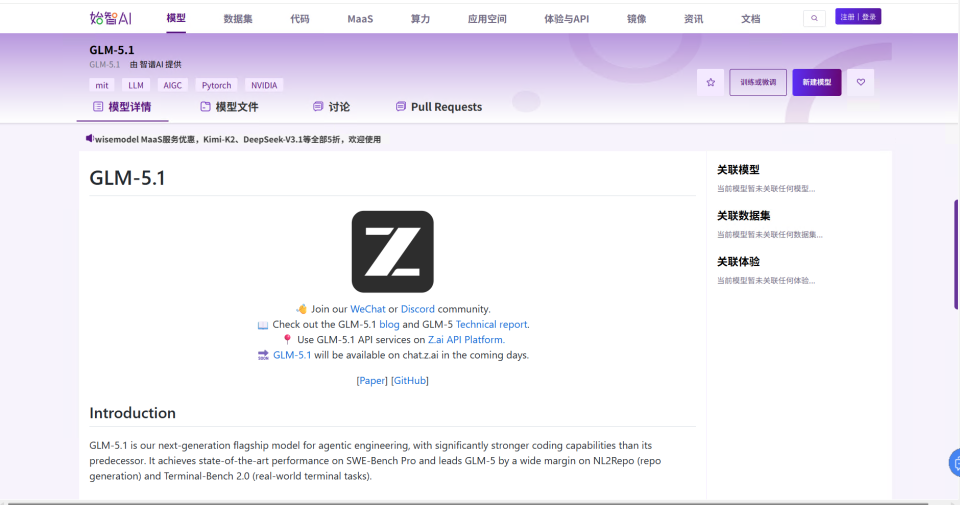Open the 模型 navigation menu
Screen dimensions: 960x505
176,18
